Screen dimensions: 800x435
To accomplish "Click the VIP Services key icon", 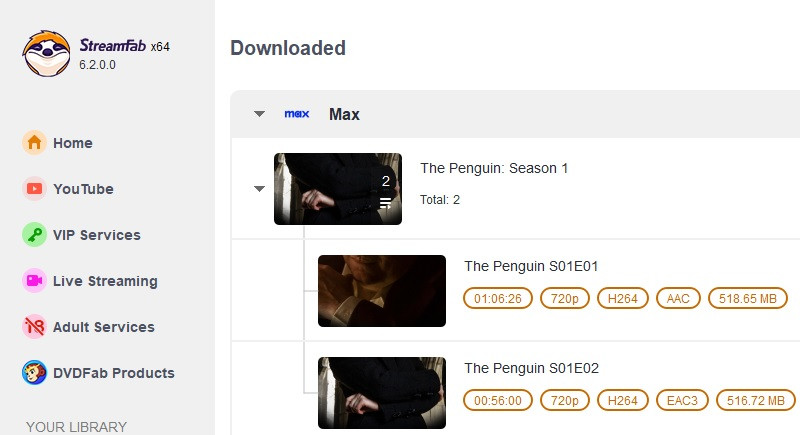I will (x=34, y=235).
